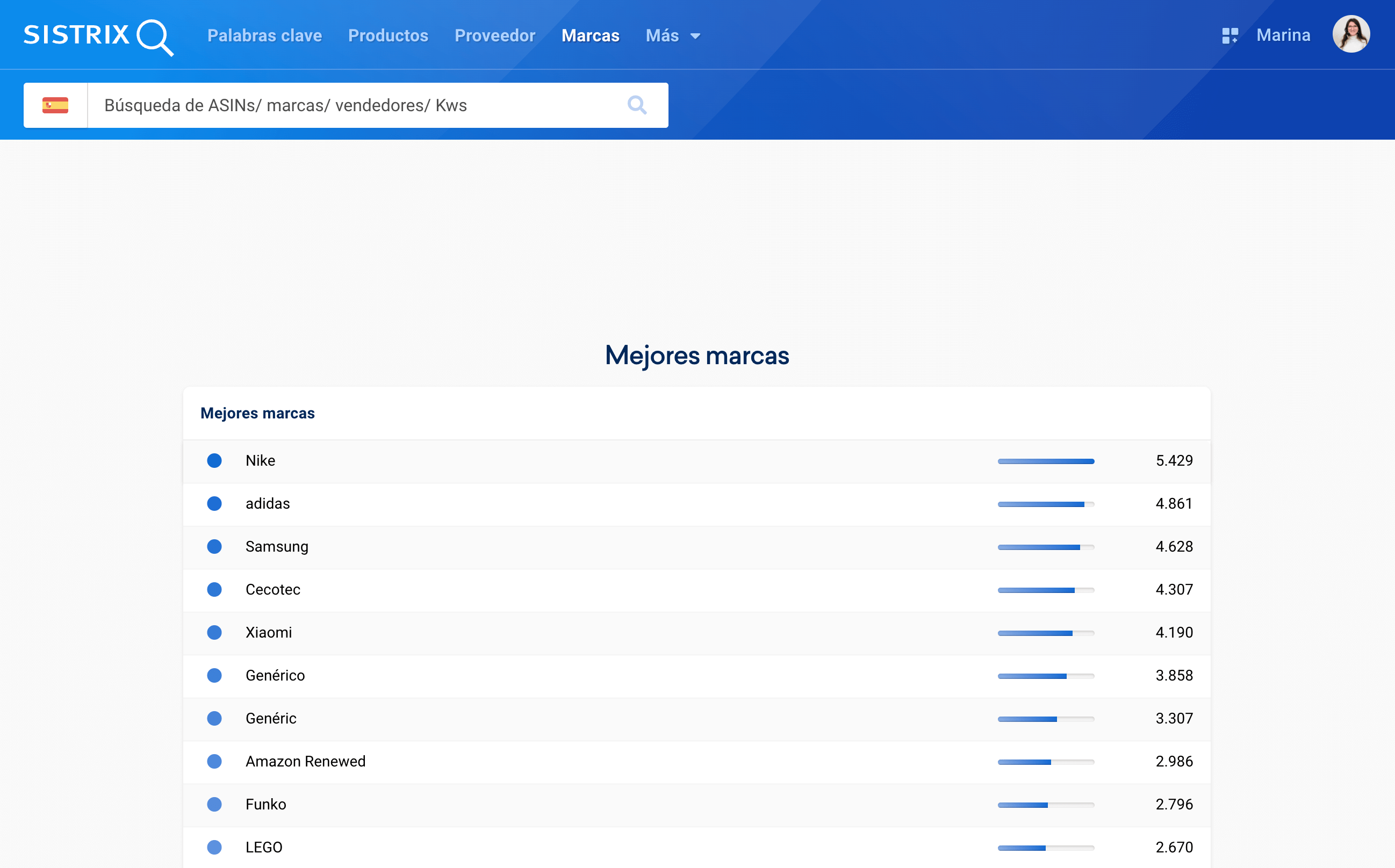The height and width of the screenshot is (868, 1395).
Task: Switch to the Productos tab
Action: point(387,35)
